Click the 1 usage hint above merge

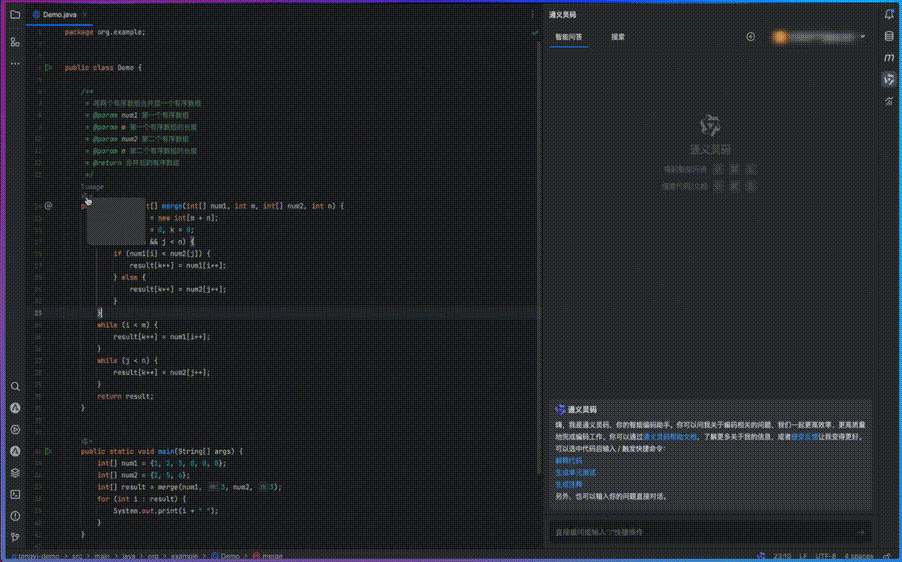[x=92, y=187]
